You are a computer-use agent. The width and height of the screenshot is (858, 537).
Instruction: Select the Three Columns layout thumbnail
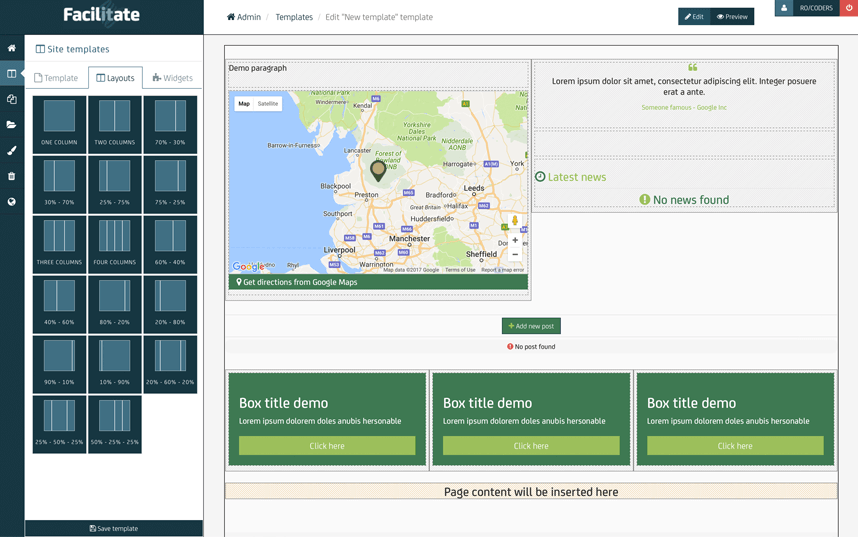tap(59, 243)
